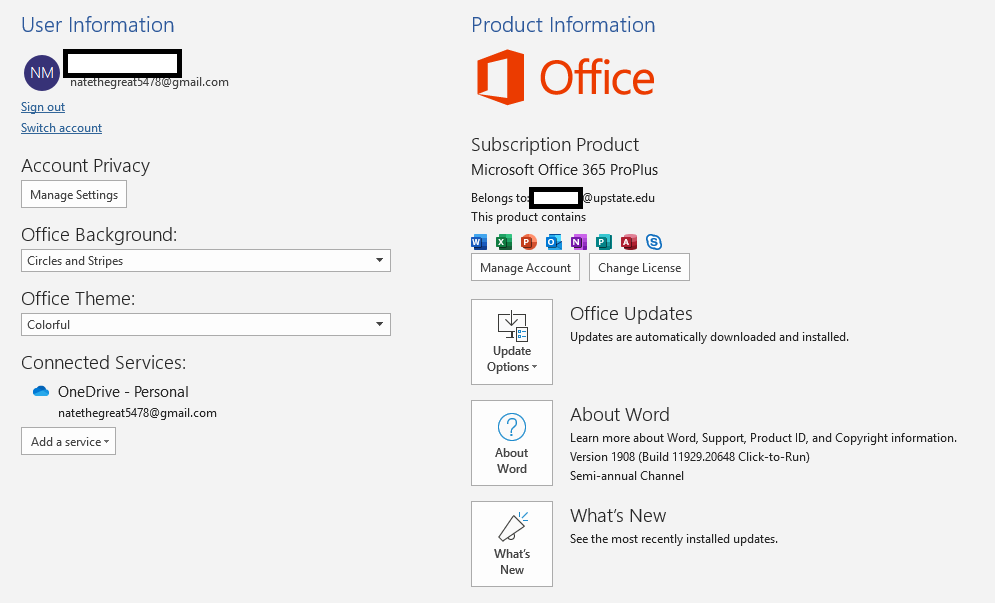Click the Office logo
995x603 pixels.
[x=565, y=77]
